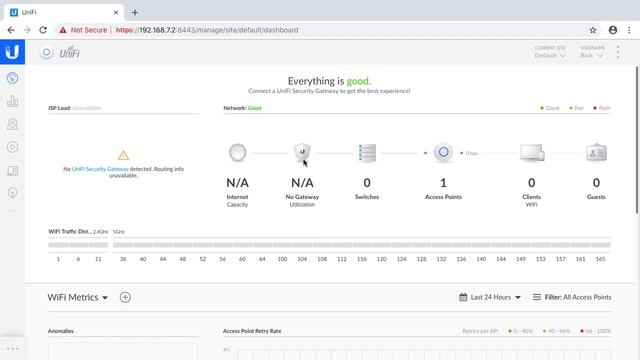The height and width of the screenshot is (360, 640).
Task: Open the Last 24 Hours range dropdown
Action: (x=490, y=297)
